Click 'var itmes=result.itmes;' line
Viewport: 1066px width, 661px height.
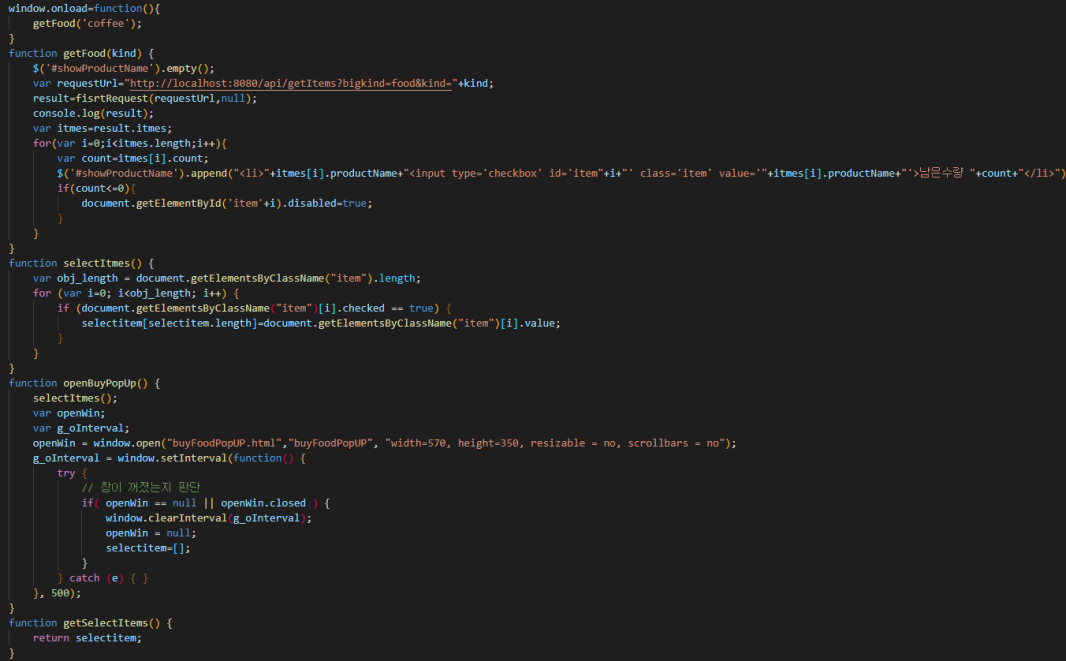102,128
